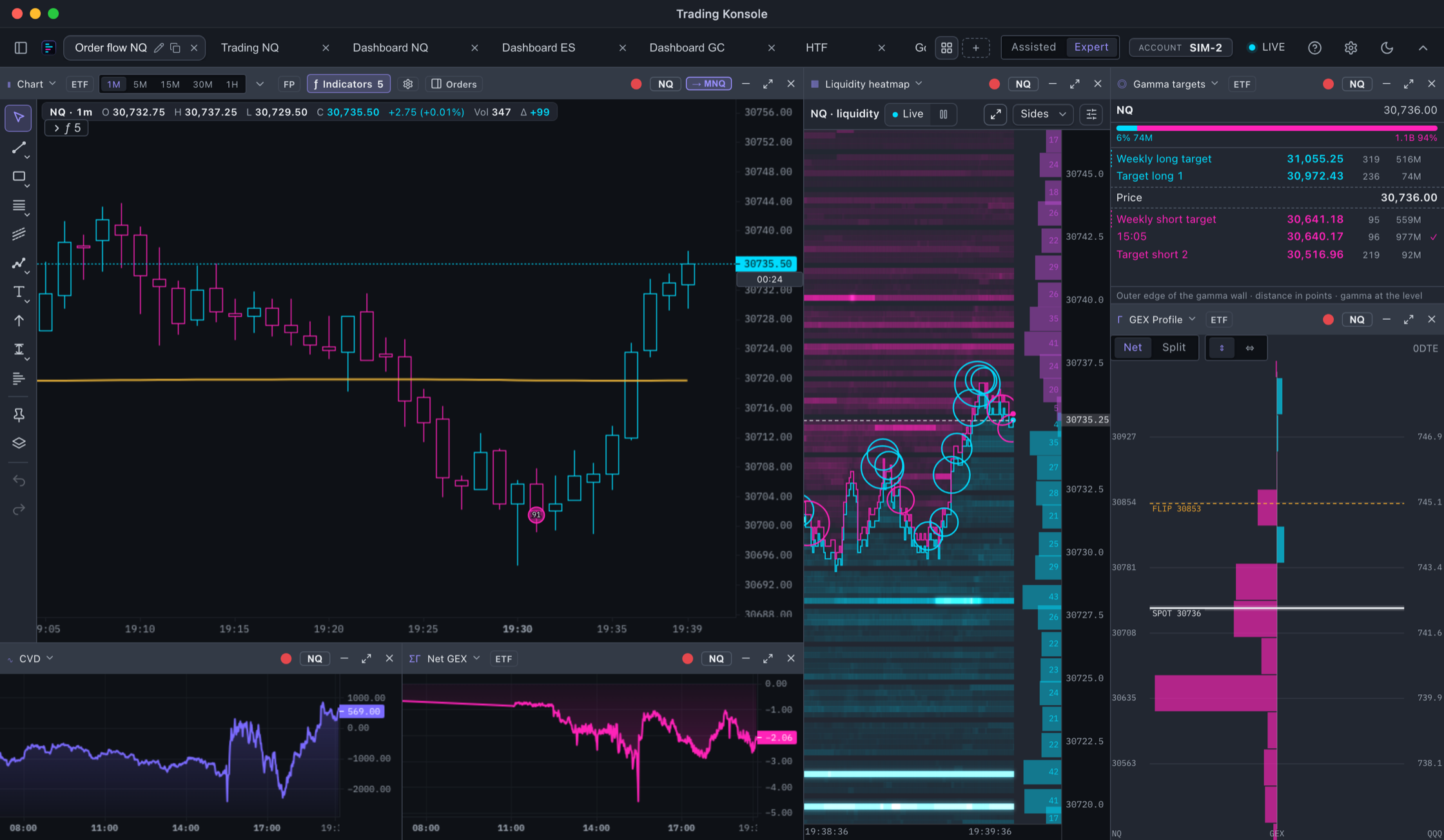This screenshot has width=1444, height=840.
Task: Switch to Assisted mode
Action: tap(1033, 47)
